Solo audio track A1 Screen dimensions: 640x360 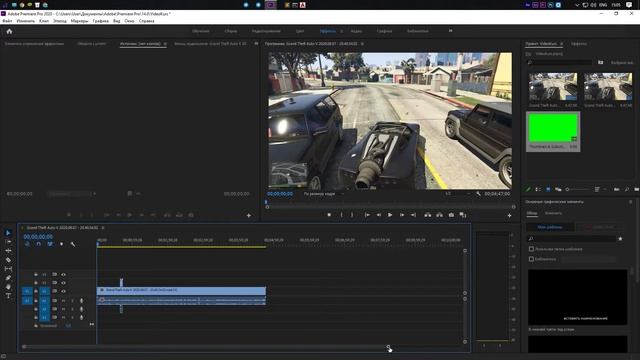click(72, 301)
